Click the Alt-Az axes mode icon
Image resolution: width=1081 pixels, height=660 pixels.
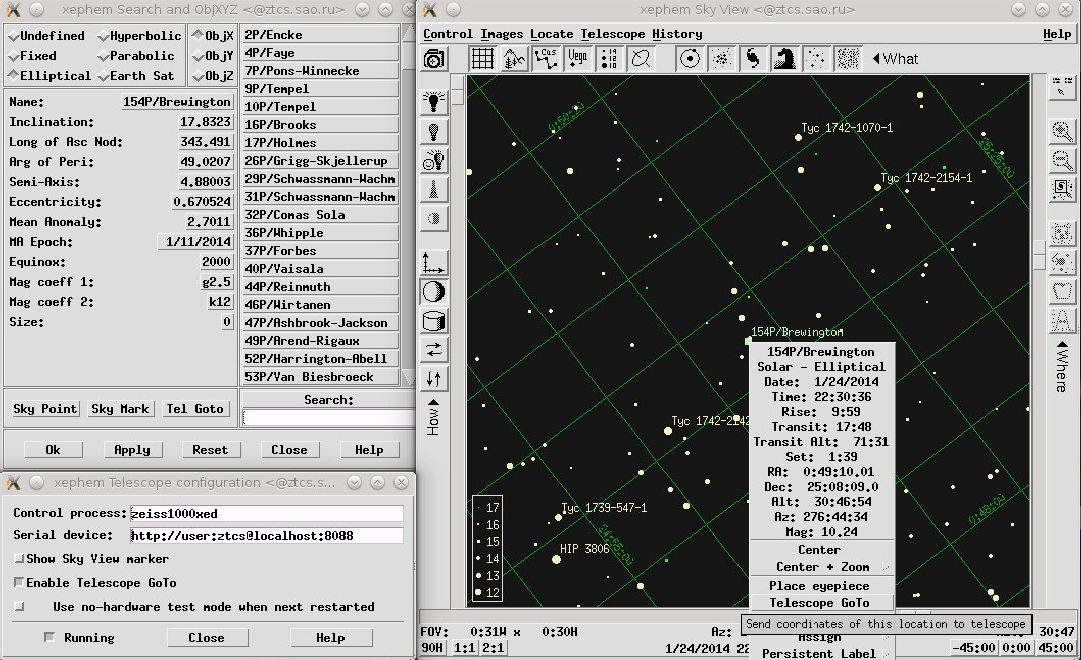pos(434,263)
